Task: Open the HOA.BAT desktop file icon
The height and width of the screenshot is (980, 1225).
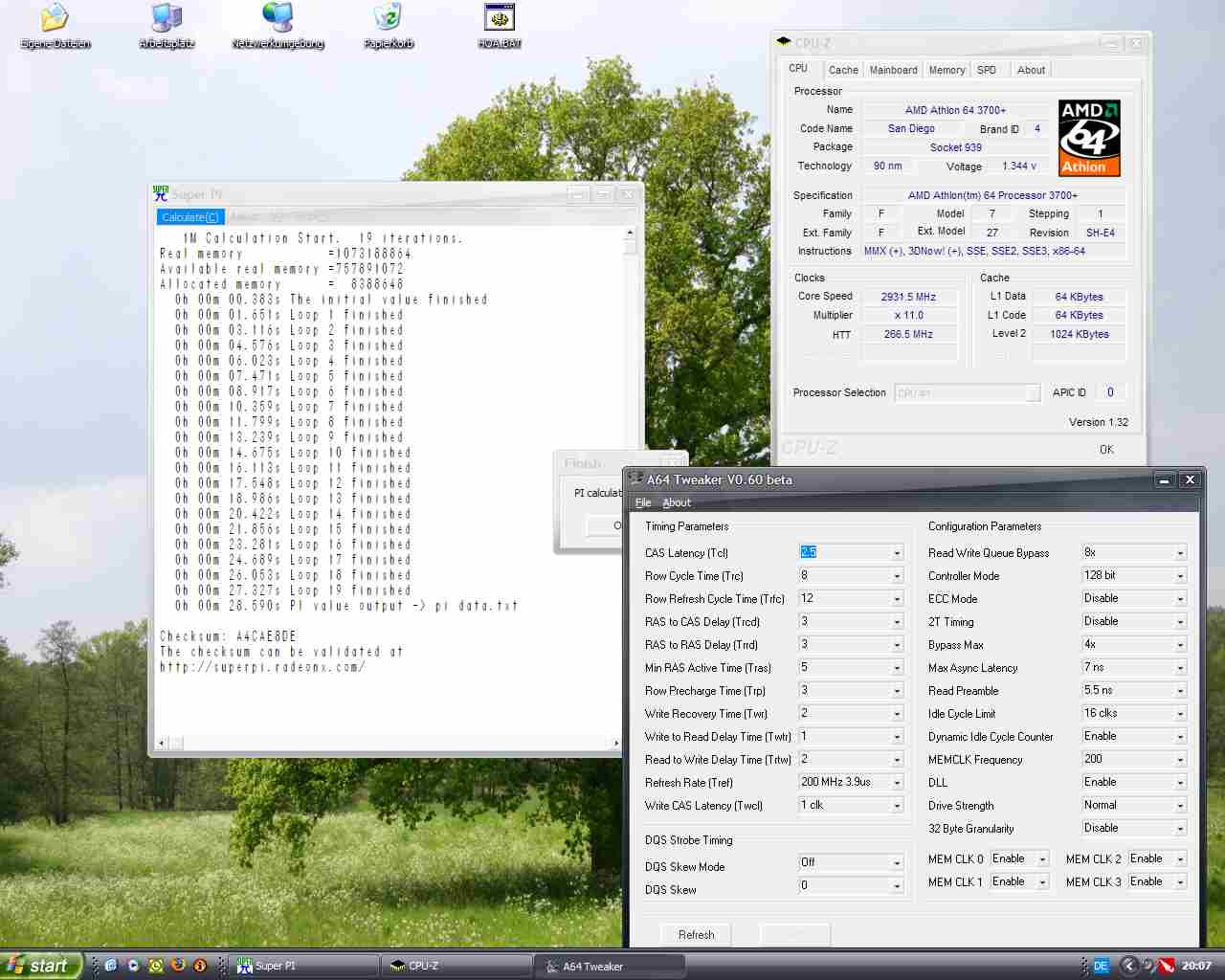Action: pos(500,26)
